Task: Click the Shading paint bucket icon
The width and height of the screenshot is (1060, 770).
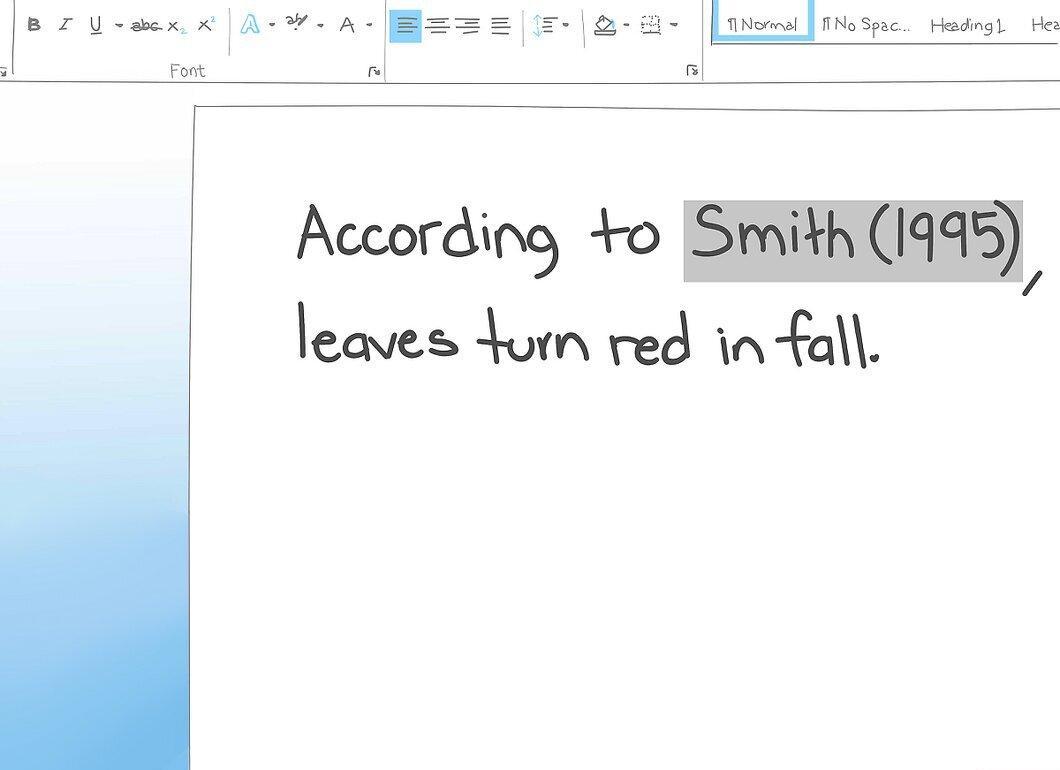Action: [x=605, y=26]
